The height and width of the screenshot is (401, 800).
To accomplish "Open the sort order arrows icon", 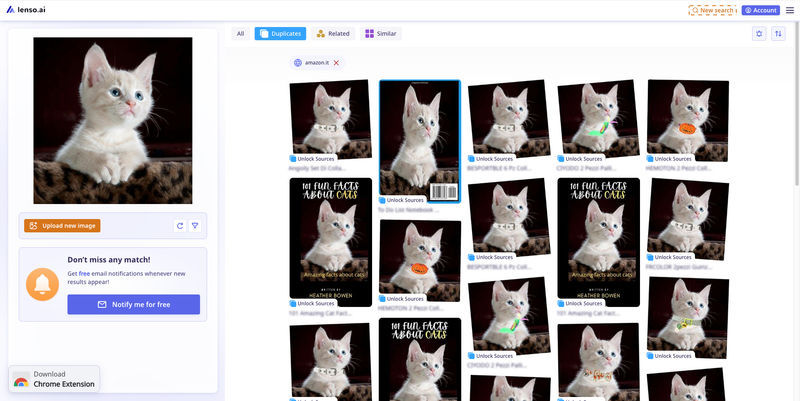I will (x=778, y=34).
